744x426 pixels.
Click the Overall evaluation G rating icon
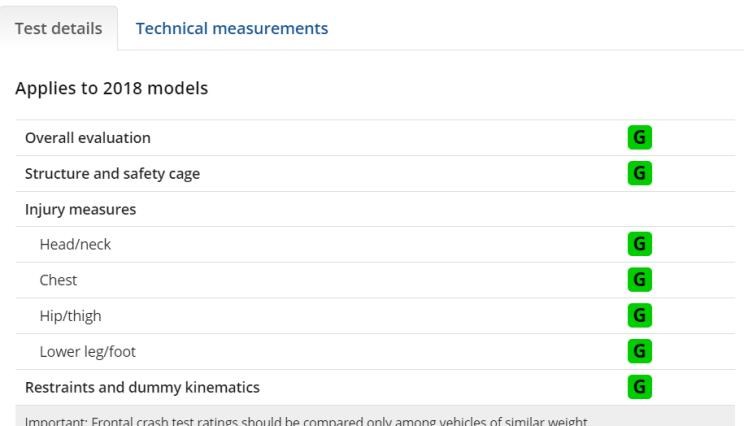[640, 138]
